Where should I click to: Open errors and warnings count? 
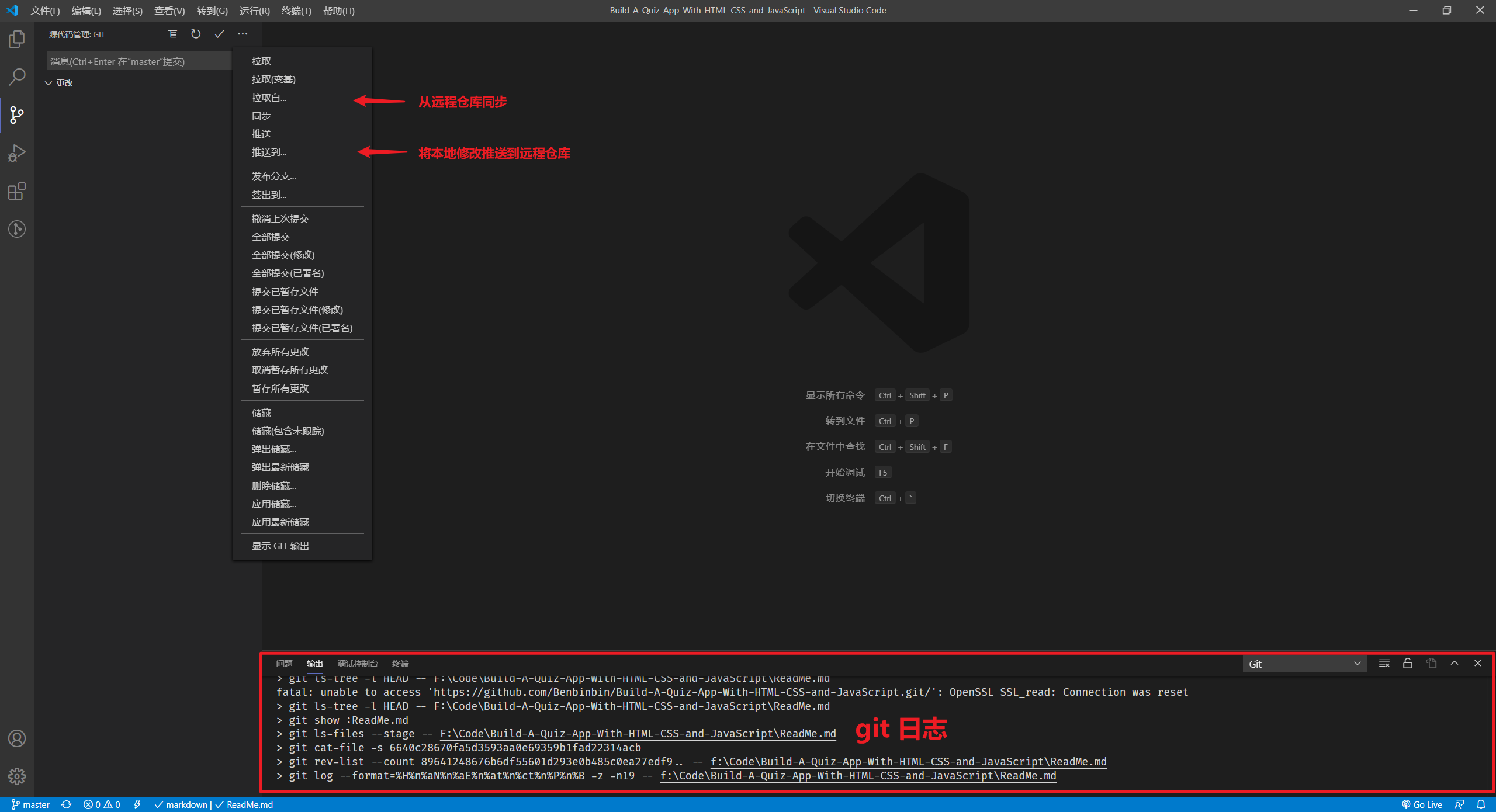[x=102, y=805]
